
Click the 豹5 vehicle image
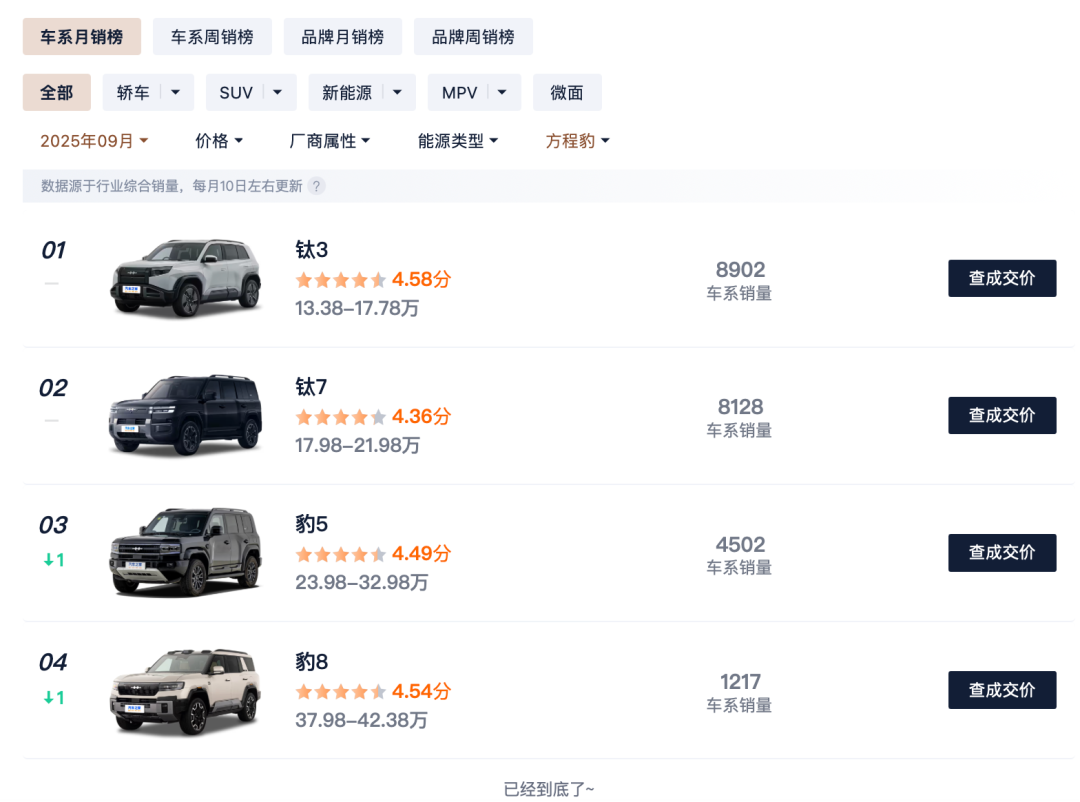pos(185,553)
